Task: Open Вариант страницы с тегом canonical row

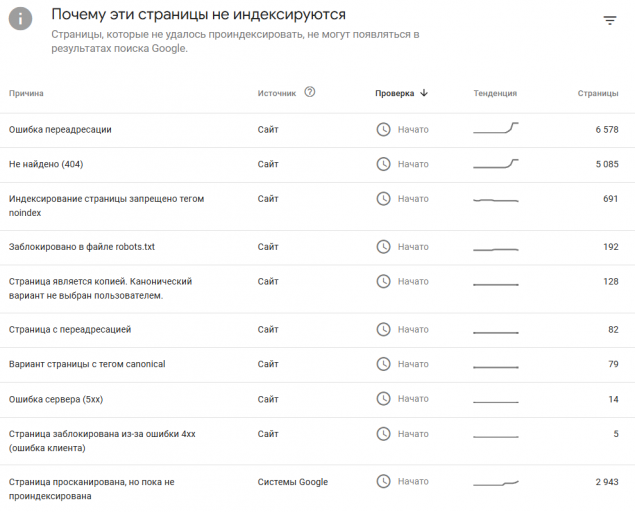Action: coord(86,364)
